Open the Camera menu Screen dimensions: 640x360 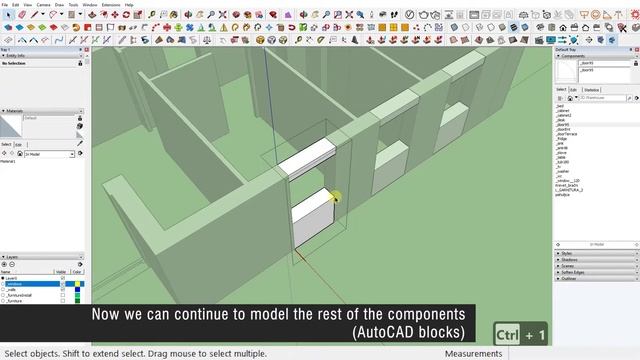coord(43,4)
